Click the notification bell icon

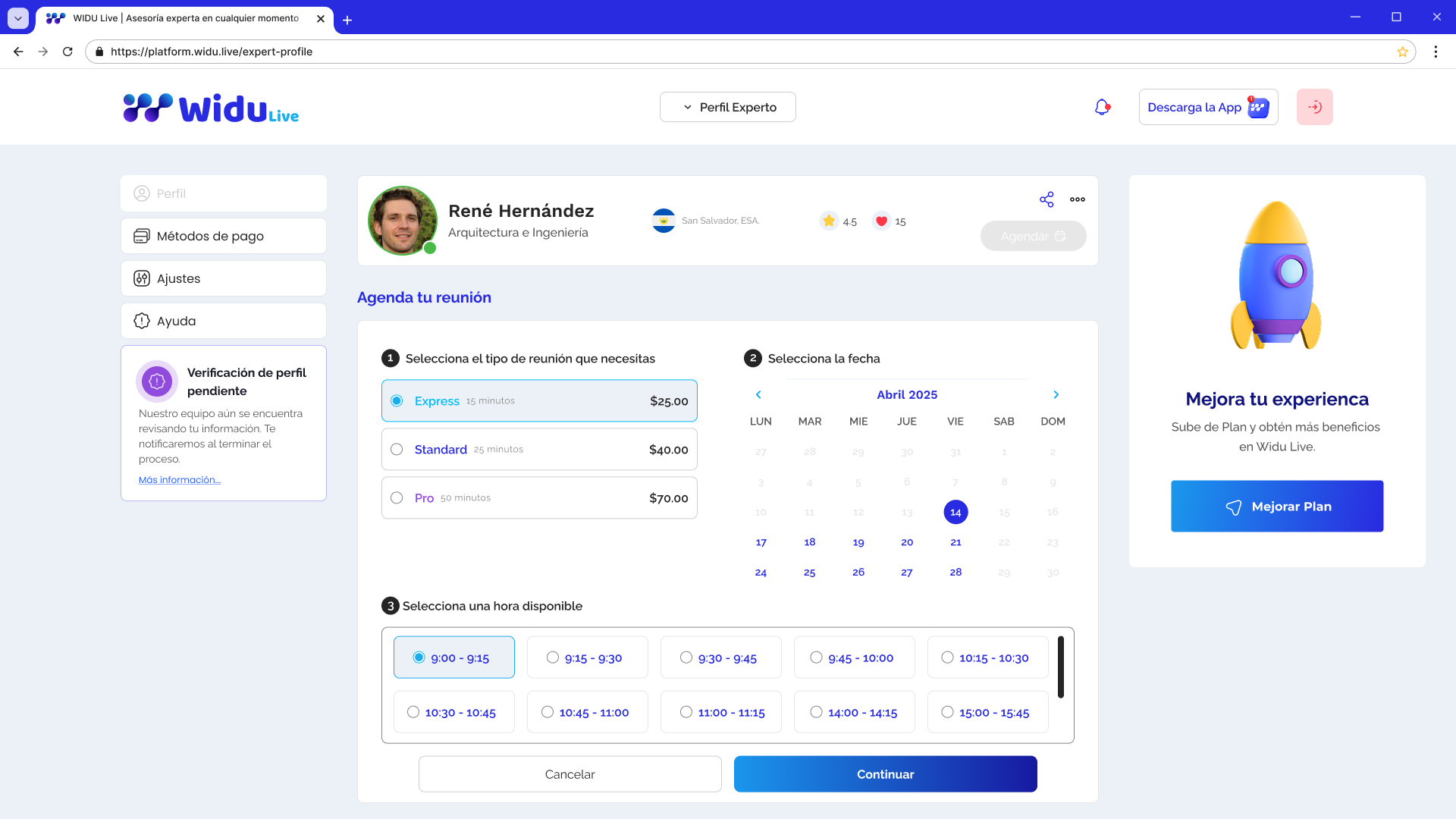pos(1102,108)
